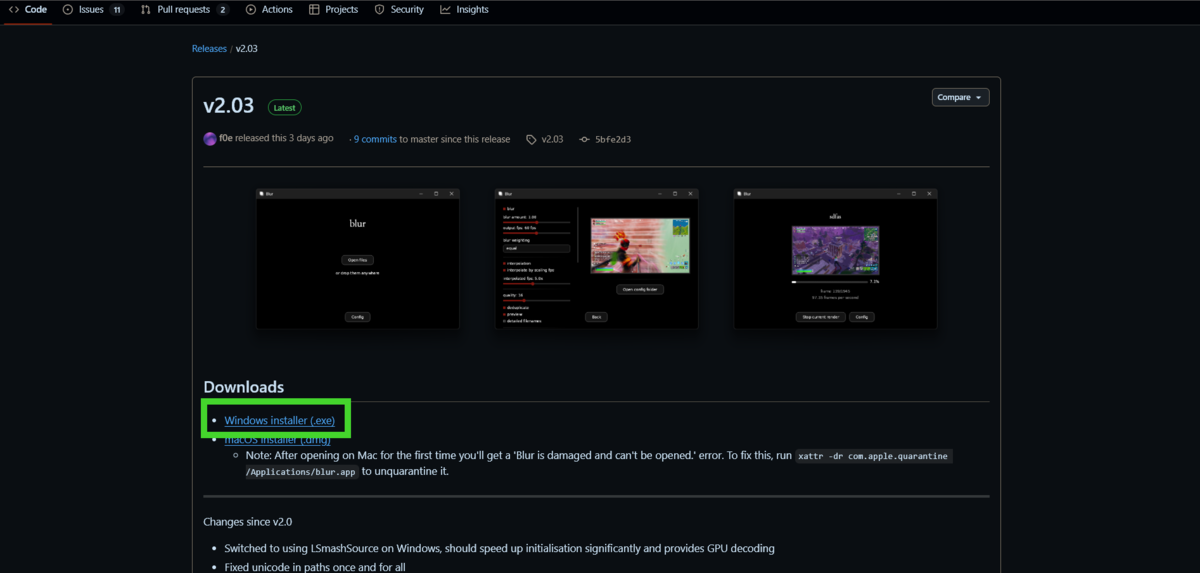This screenshot has width=1200, height=573.
Task: Expand the Compare dropdown
Action: click(x=961, y=97)
